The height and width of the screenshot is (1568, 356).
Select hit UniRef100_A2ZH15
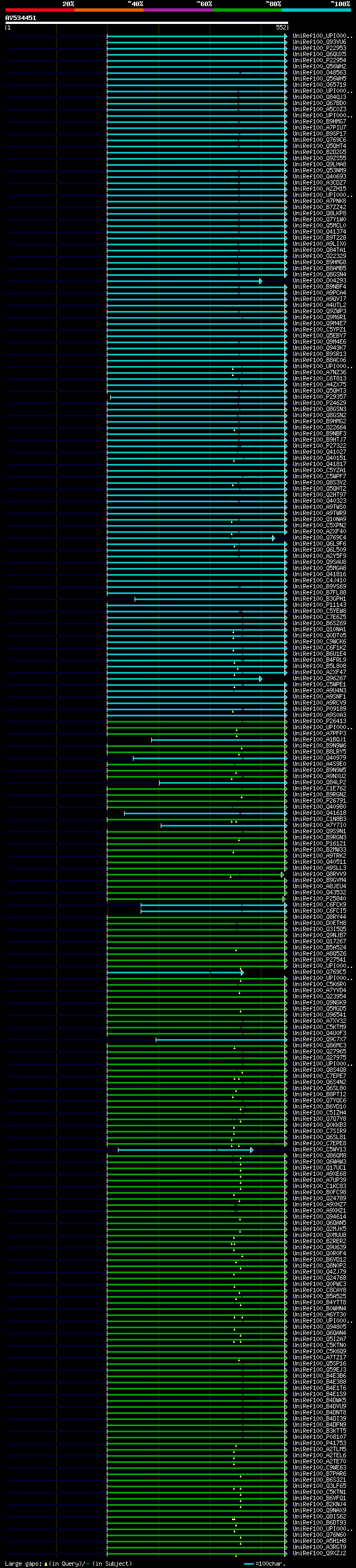tap(319, 189)
